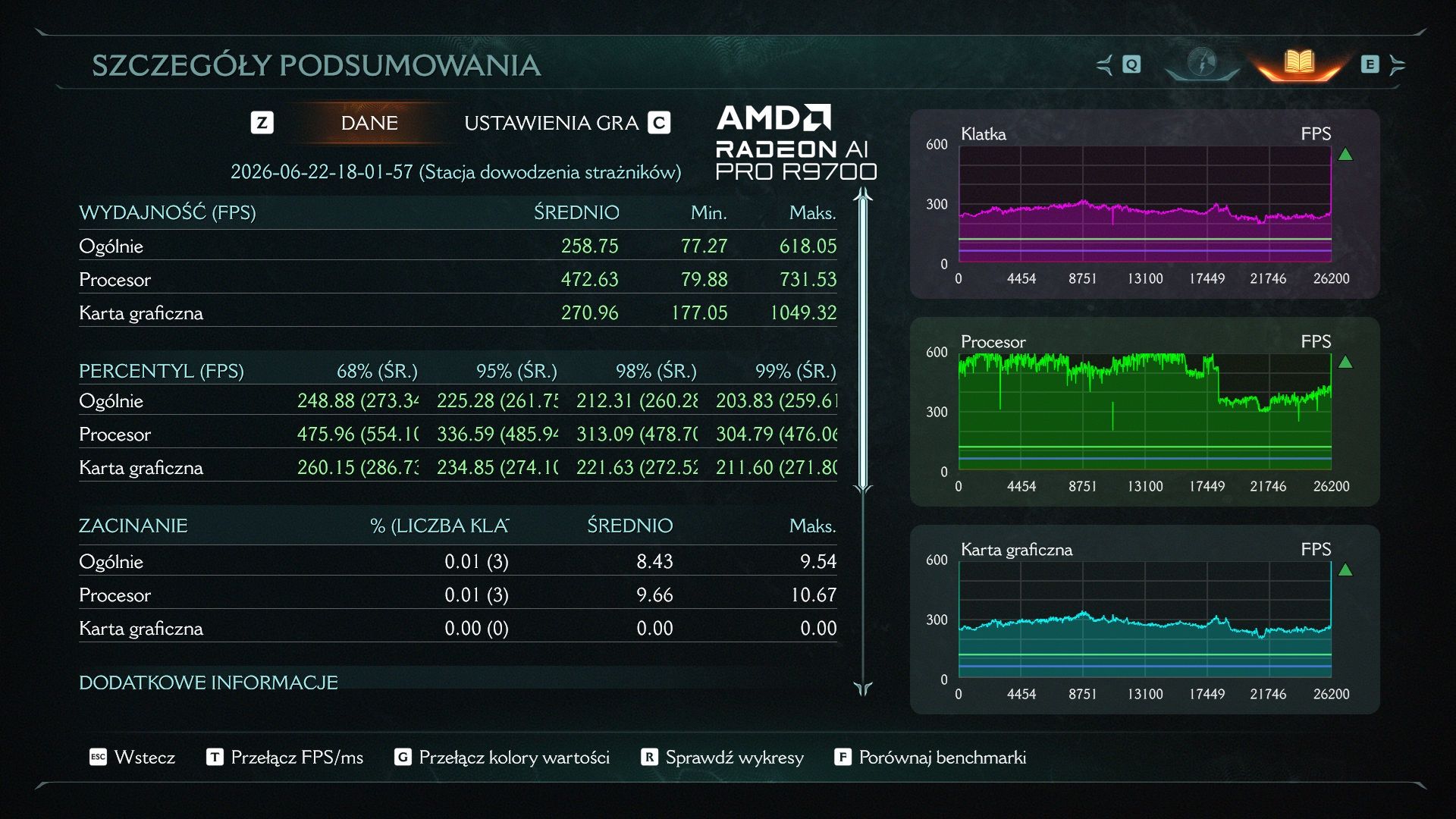Image resolution: width=1456 pixels, height=819 pixels.
Task: Click the Z key icon beside DANE
Action: click(x=262, y=123)
